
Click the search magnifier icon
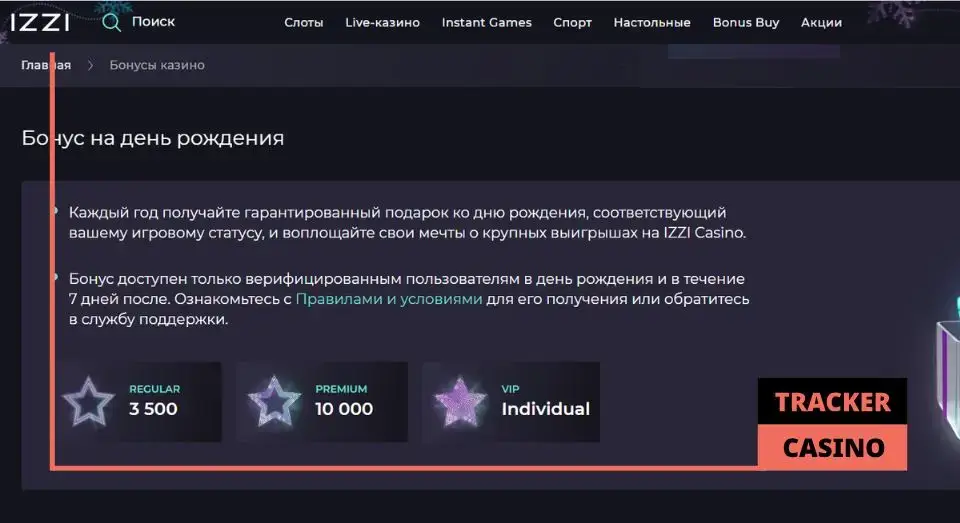click(111, 23)
